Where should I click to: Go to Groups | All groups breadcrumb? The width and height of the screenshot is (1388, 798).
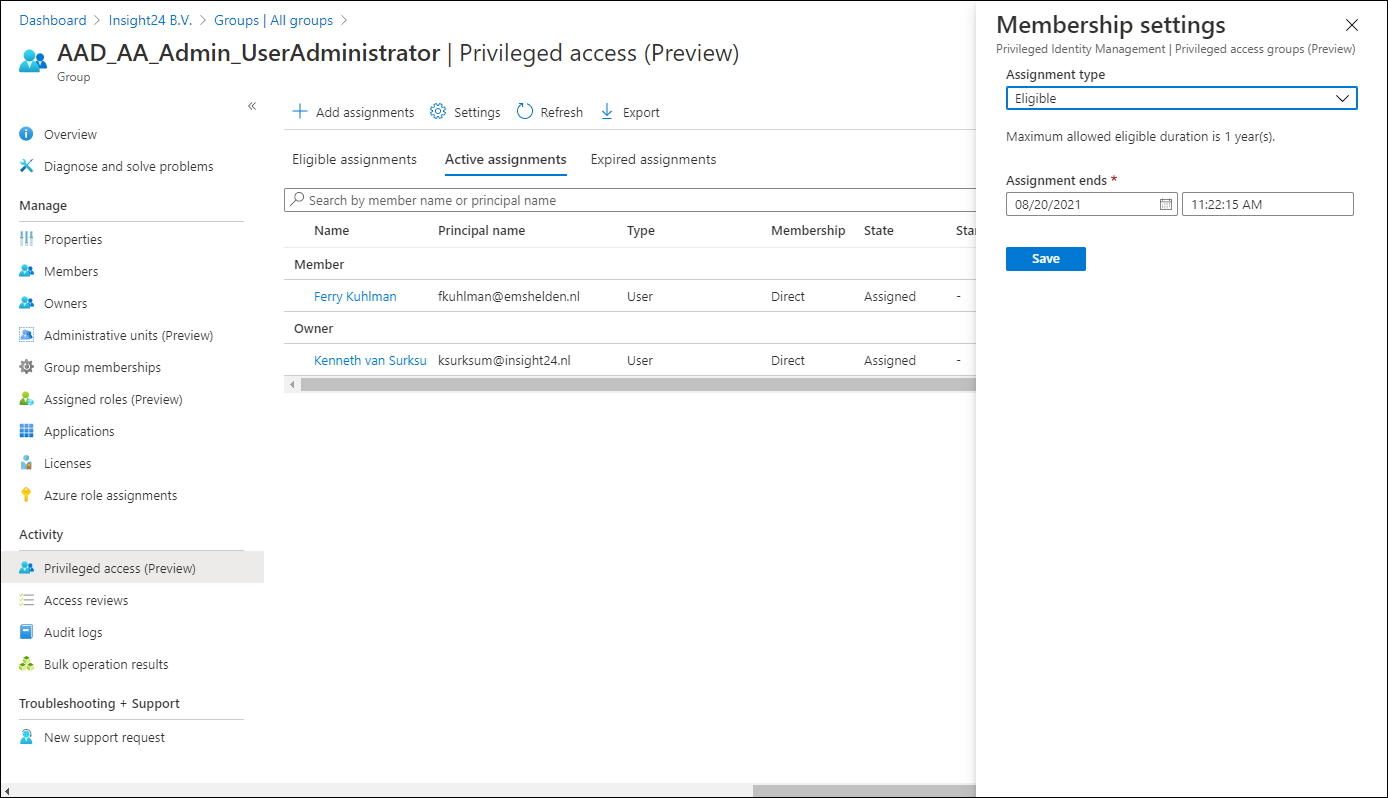pos(273,20)
